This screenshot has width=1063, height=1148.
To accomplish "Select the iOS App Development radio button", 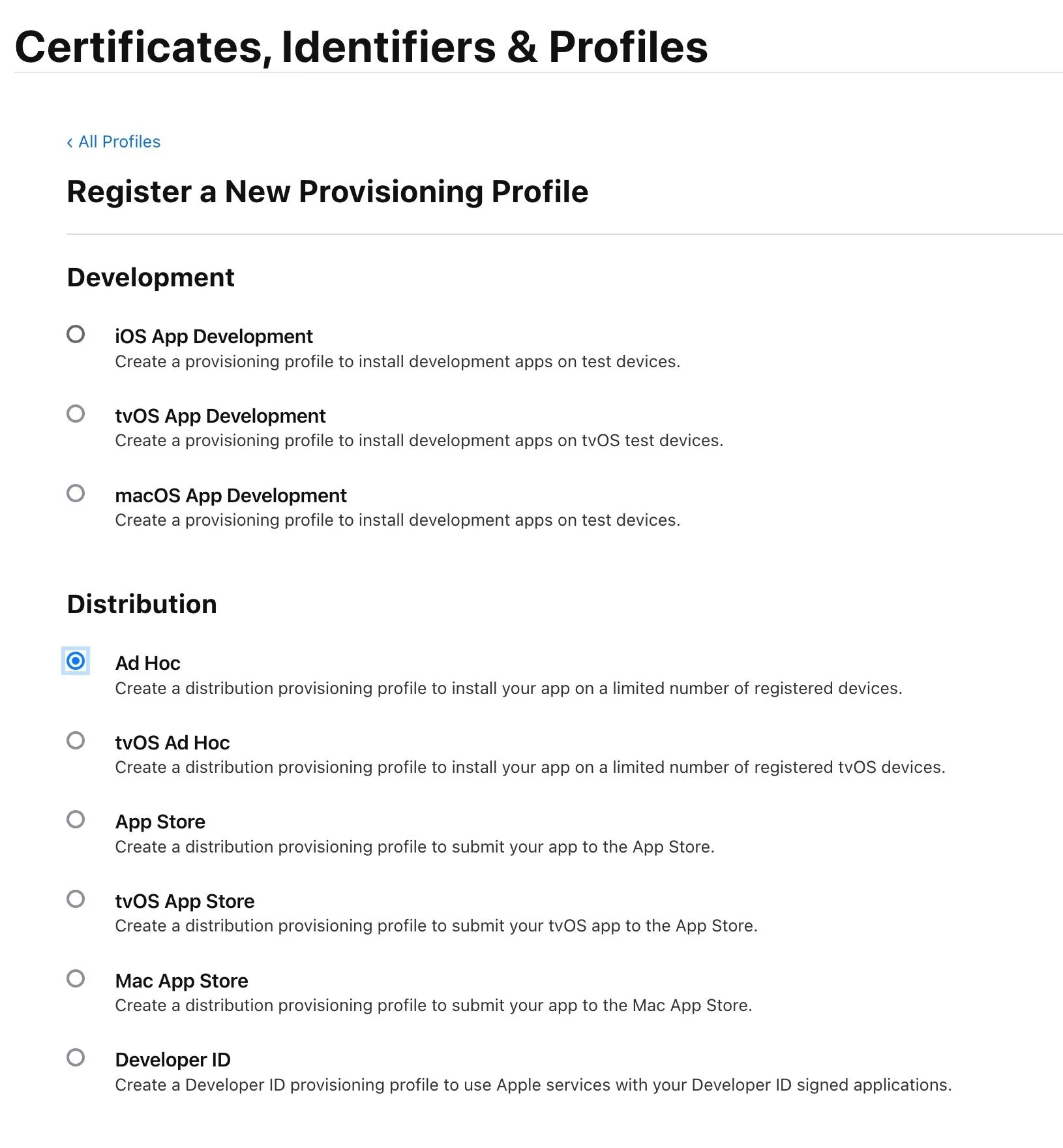I will coord(76,335).
